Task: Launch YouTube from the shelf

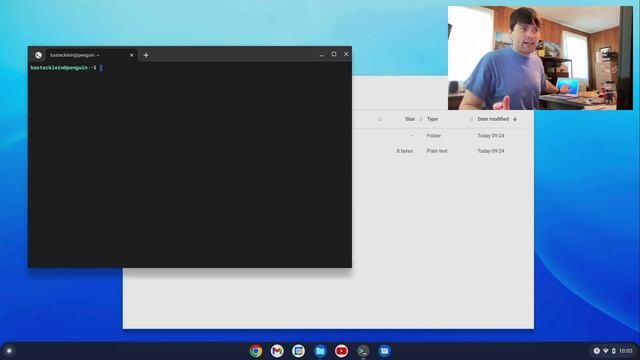Action: (x=341, y=351)
